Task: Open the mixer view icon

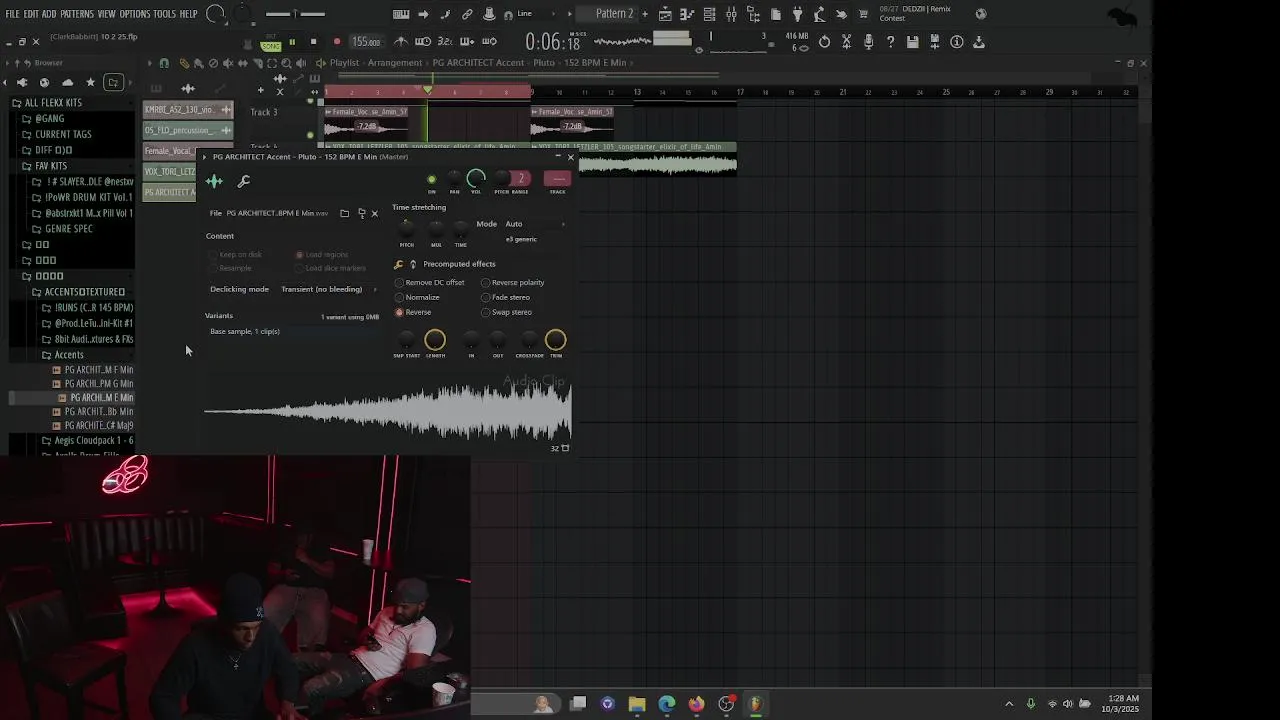Action: coord(731,14)
